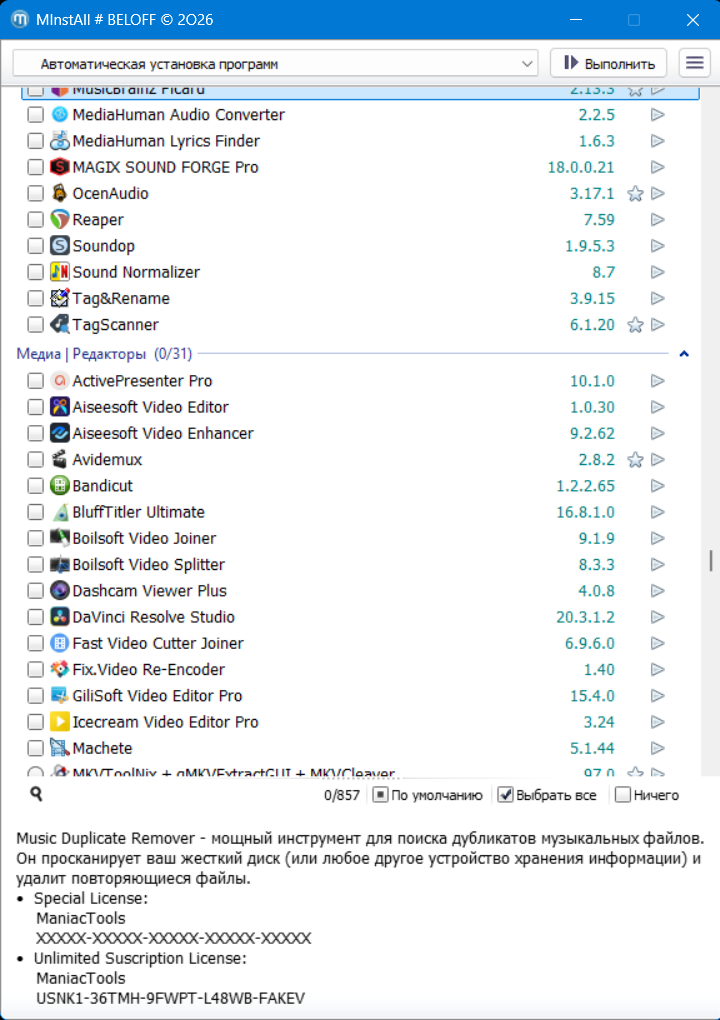Open the 'Автоматическая установка программ' dropdown
The image size is (720, 1020).
point(275,64)
